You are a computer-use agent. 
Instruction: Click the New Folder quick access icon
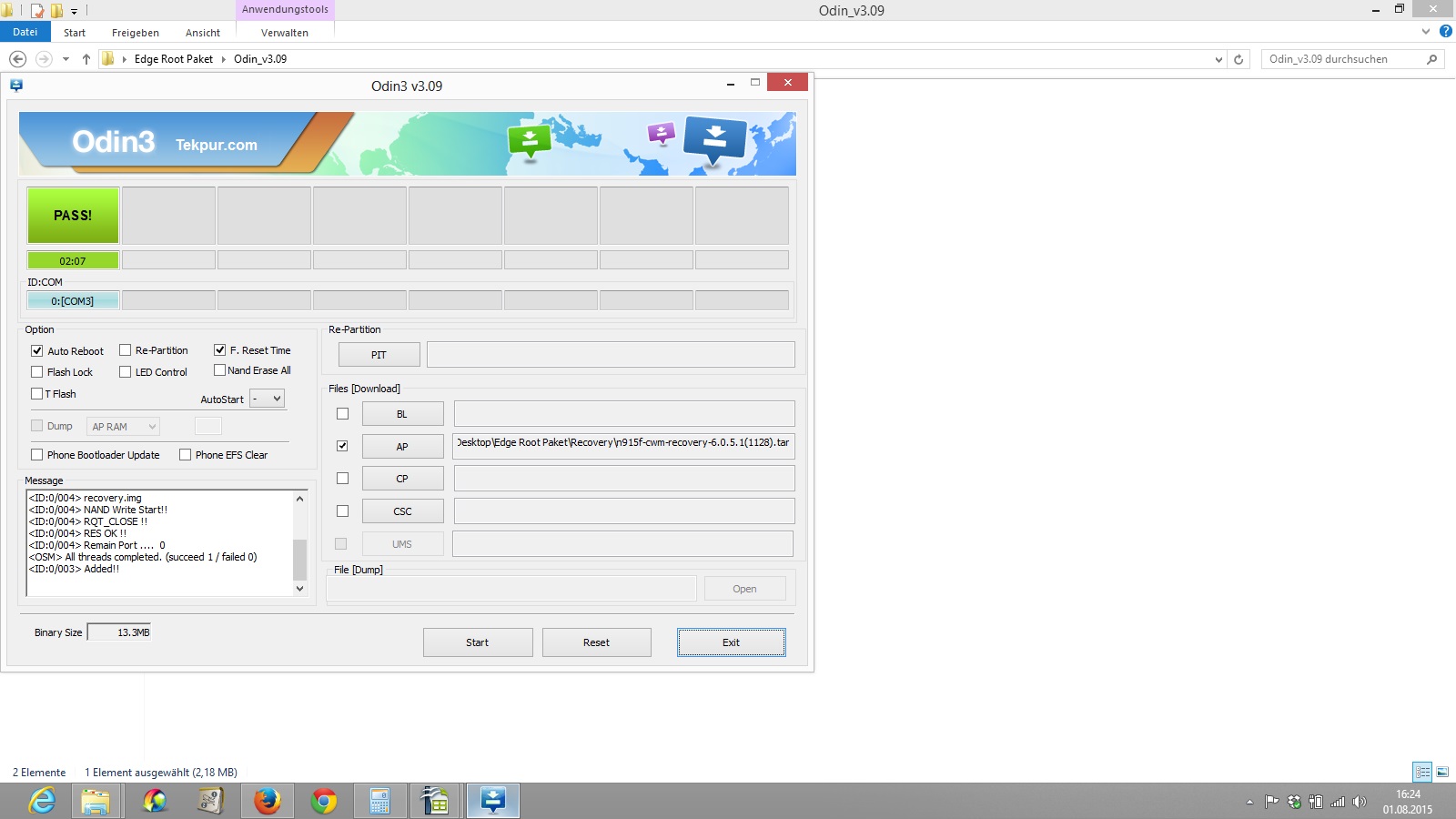tap(56, 11)
